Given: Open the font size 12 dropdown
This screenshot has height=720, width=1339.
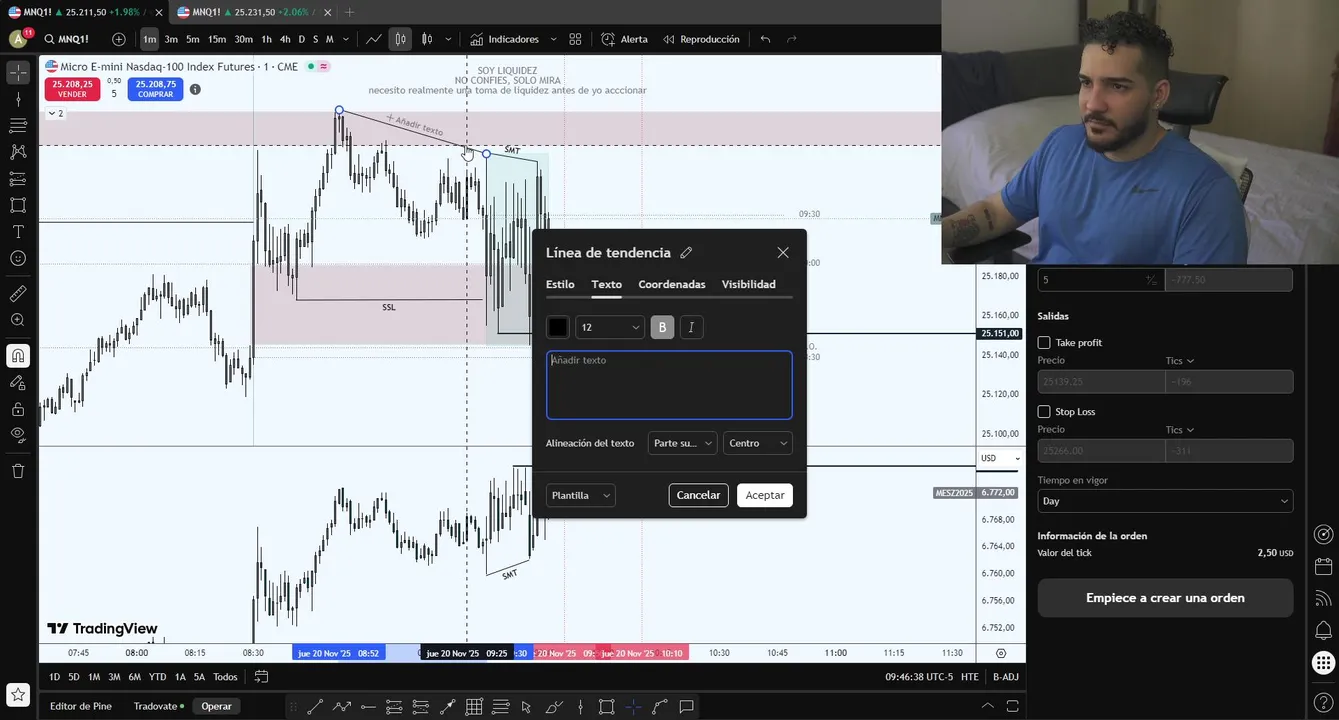Looking at the screenshot, I should tap(610, 327).
